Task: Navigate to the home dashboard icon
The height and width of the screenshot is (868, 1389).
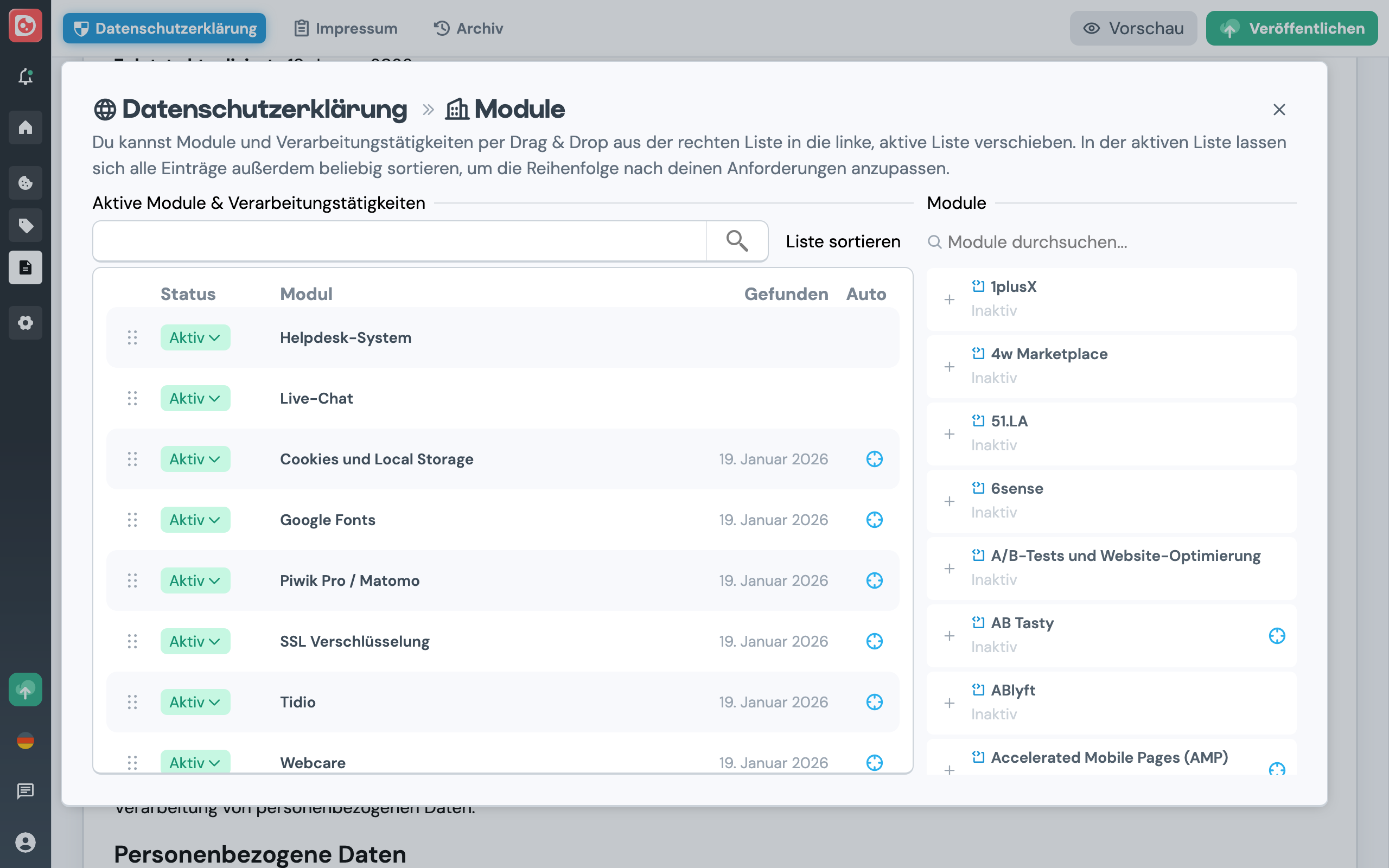Action: [26, 127]
